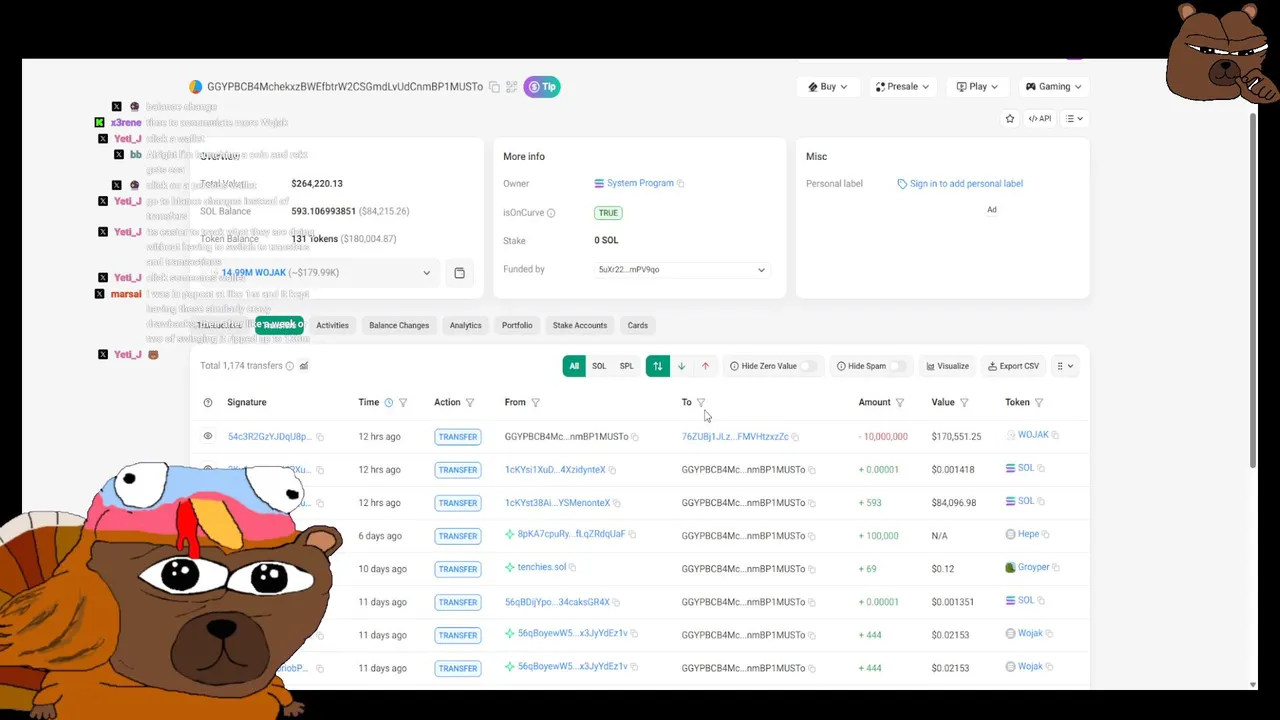Click the purple Tip button
The height and width of the screenshot is (720, 1280).
pyautogui.click(x=542, y=87)
